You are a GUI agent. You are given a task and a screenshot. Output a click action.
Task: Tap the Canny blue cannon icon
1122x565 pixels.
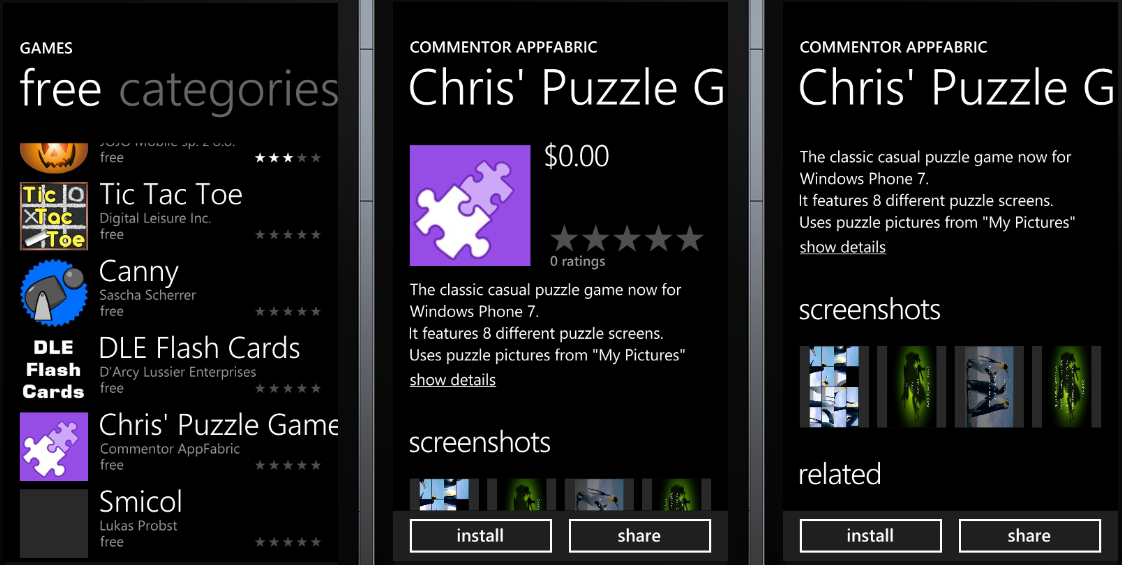54,293
